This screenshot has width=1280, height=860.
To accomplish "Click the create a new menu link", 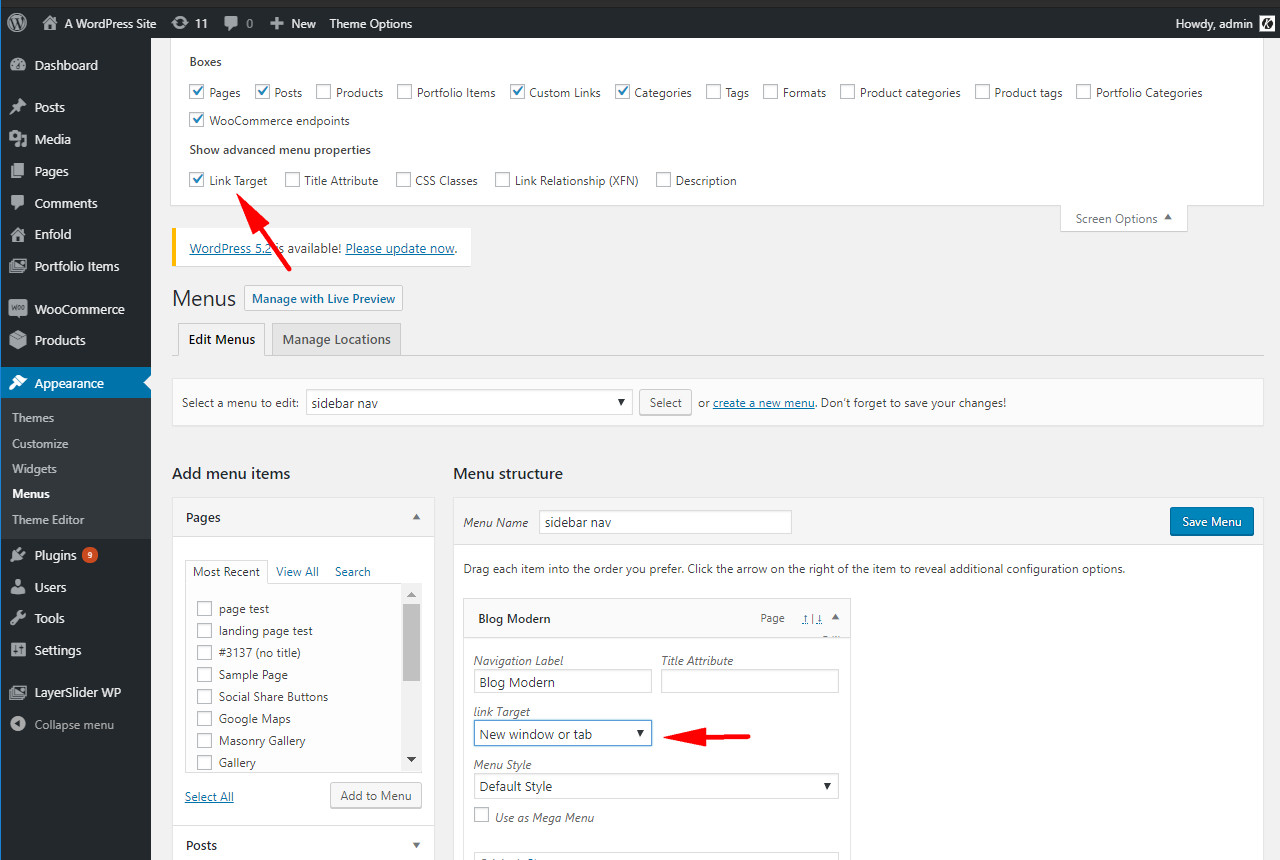I will [764, 403].
